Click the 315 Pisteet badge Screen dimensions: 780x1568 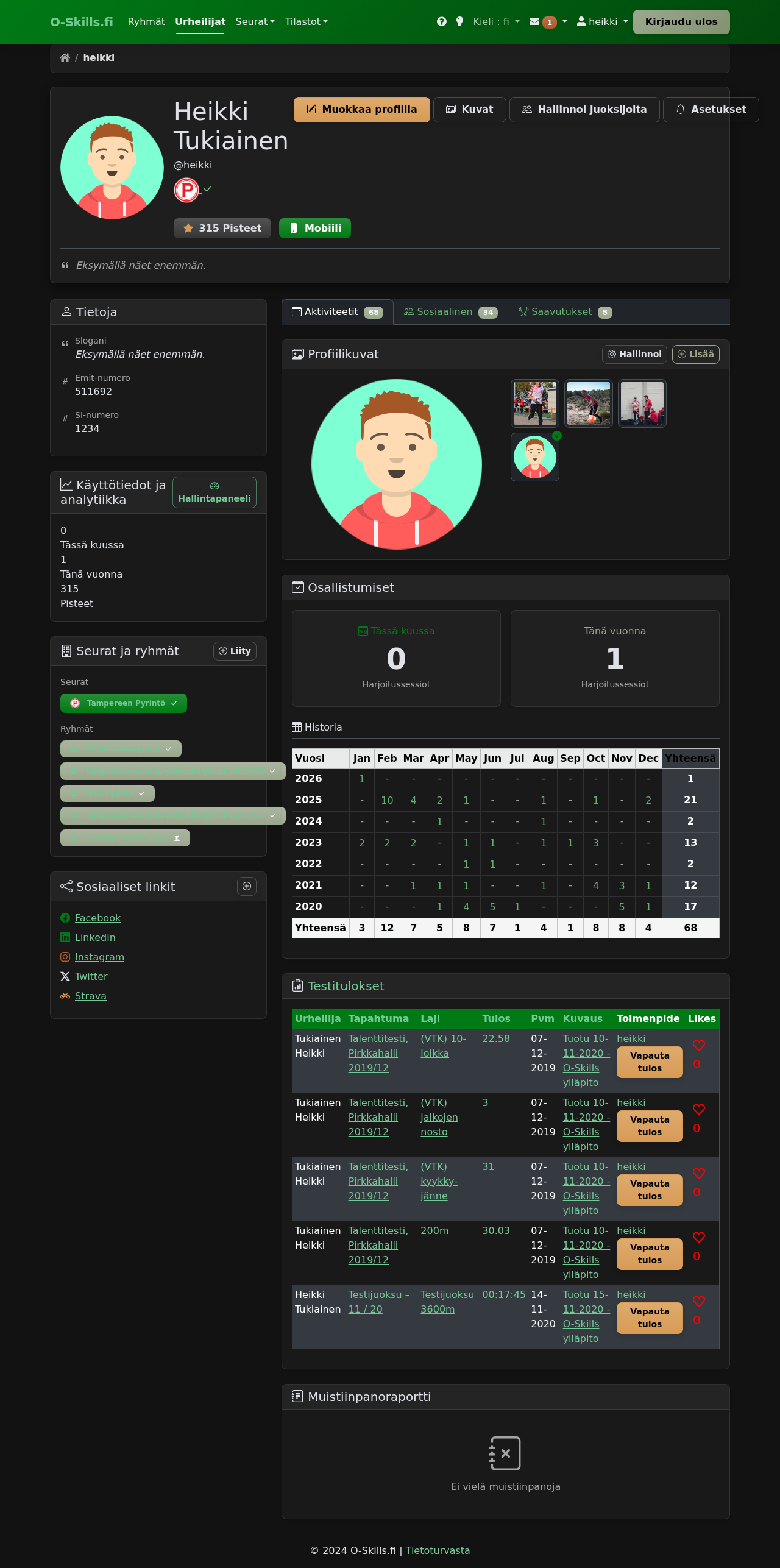point(222,228)
